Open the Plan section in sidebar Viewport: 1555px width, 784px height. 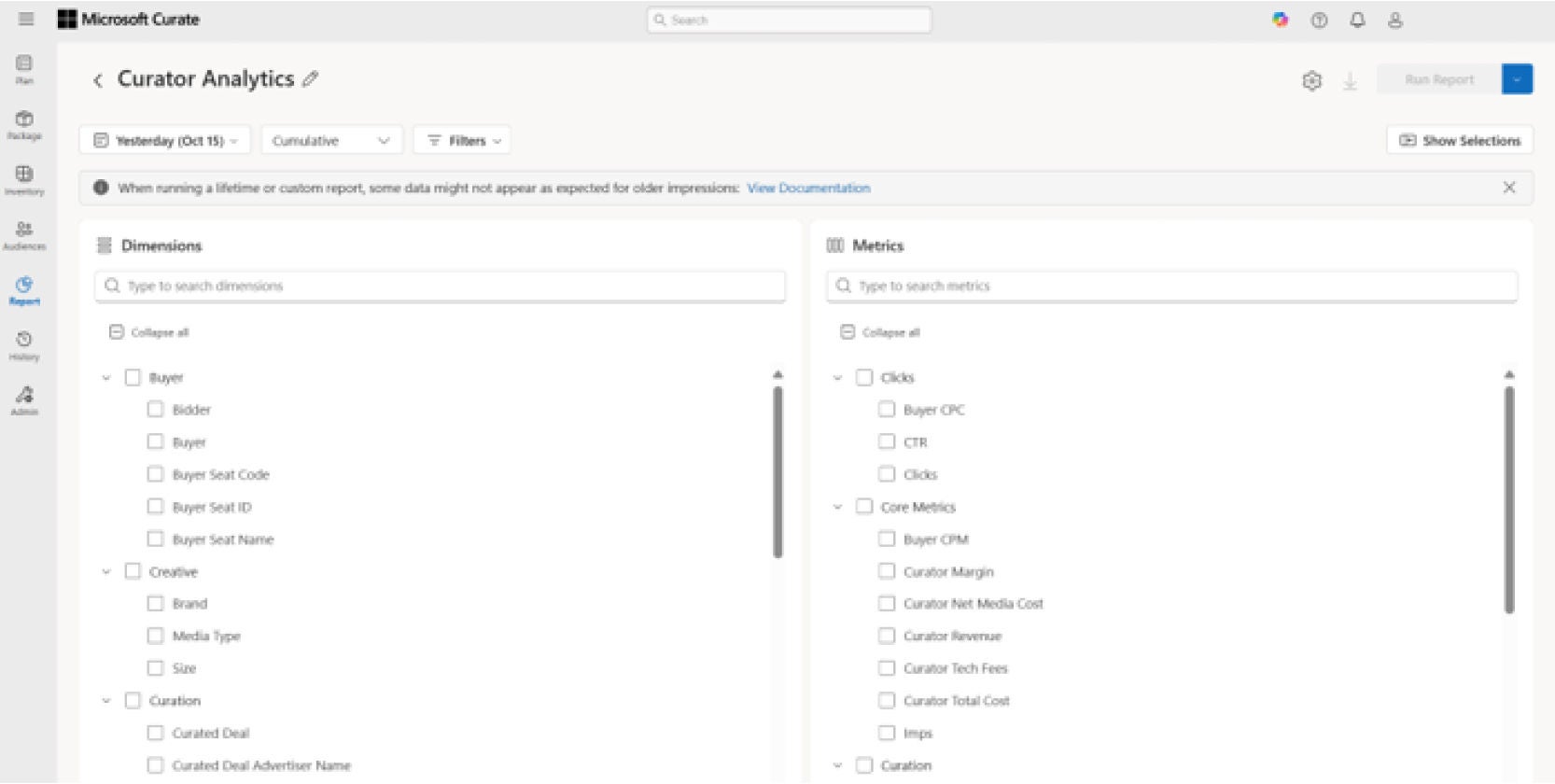(24, 70)
